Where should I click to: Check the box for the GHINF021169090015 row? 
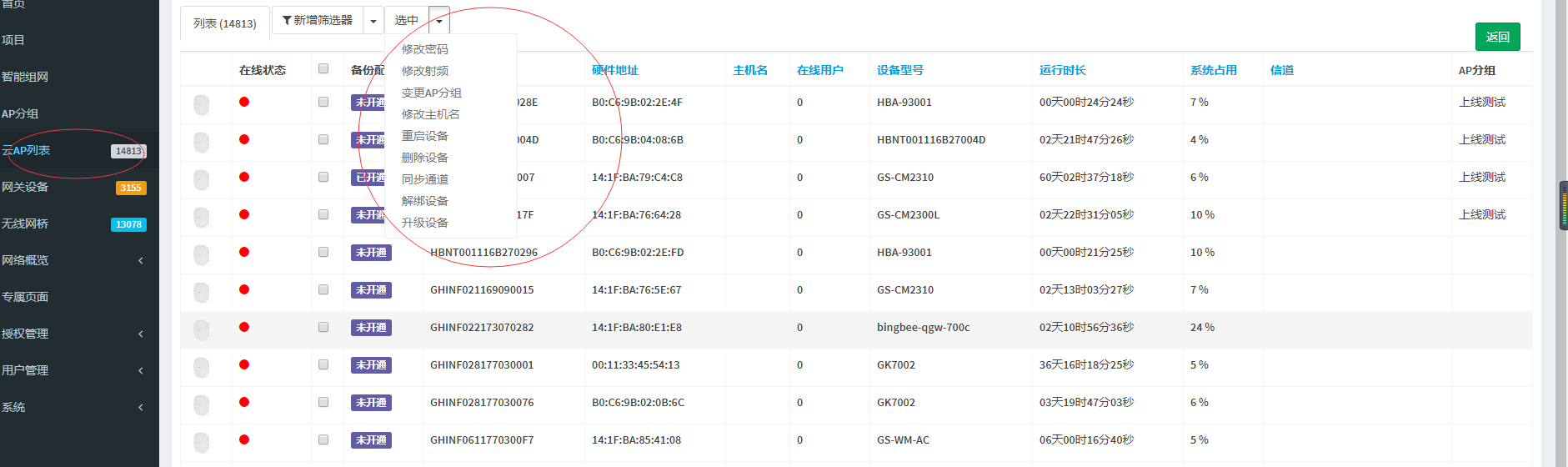(x=323, y=289)
